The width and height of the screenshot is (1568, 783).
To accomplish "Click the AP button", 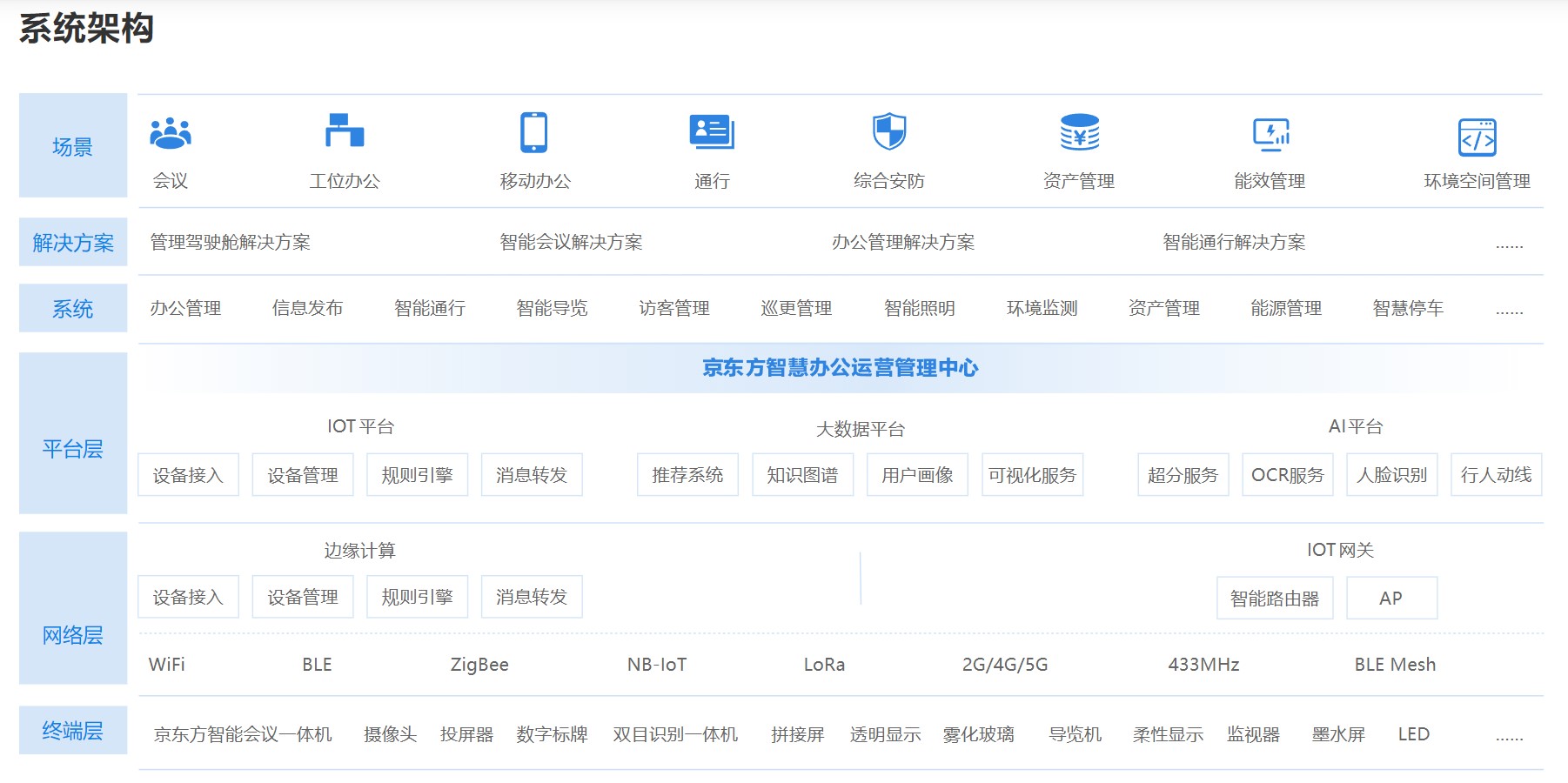I will (1391, 598).
